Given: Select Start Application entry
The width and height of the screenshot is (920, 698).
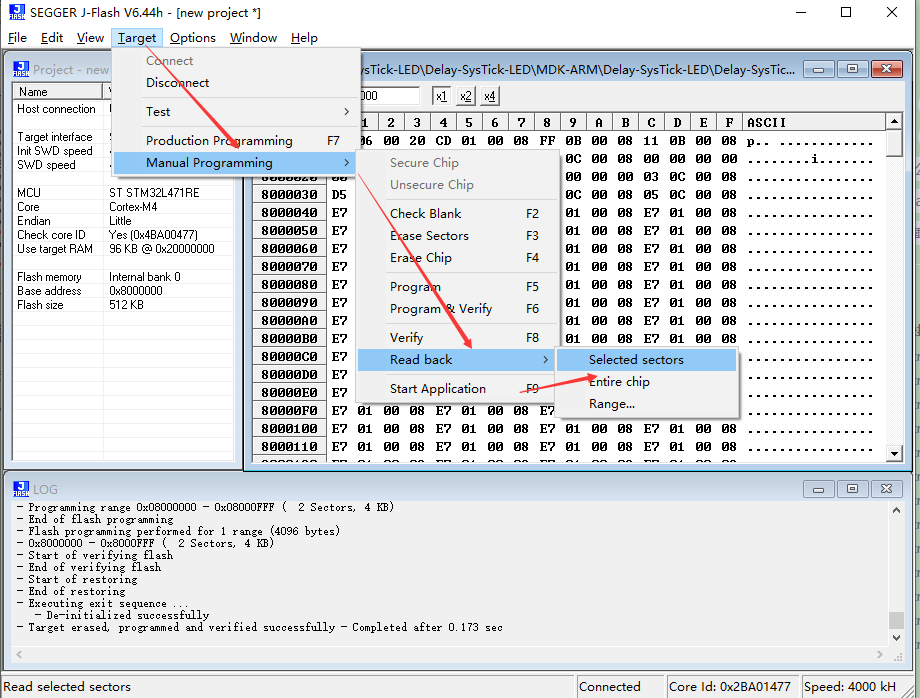Looking at the screenshot, I should pyautogui.click(x=457, y=389).
